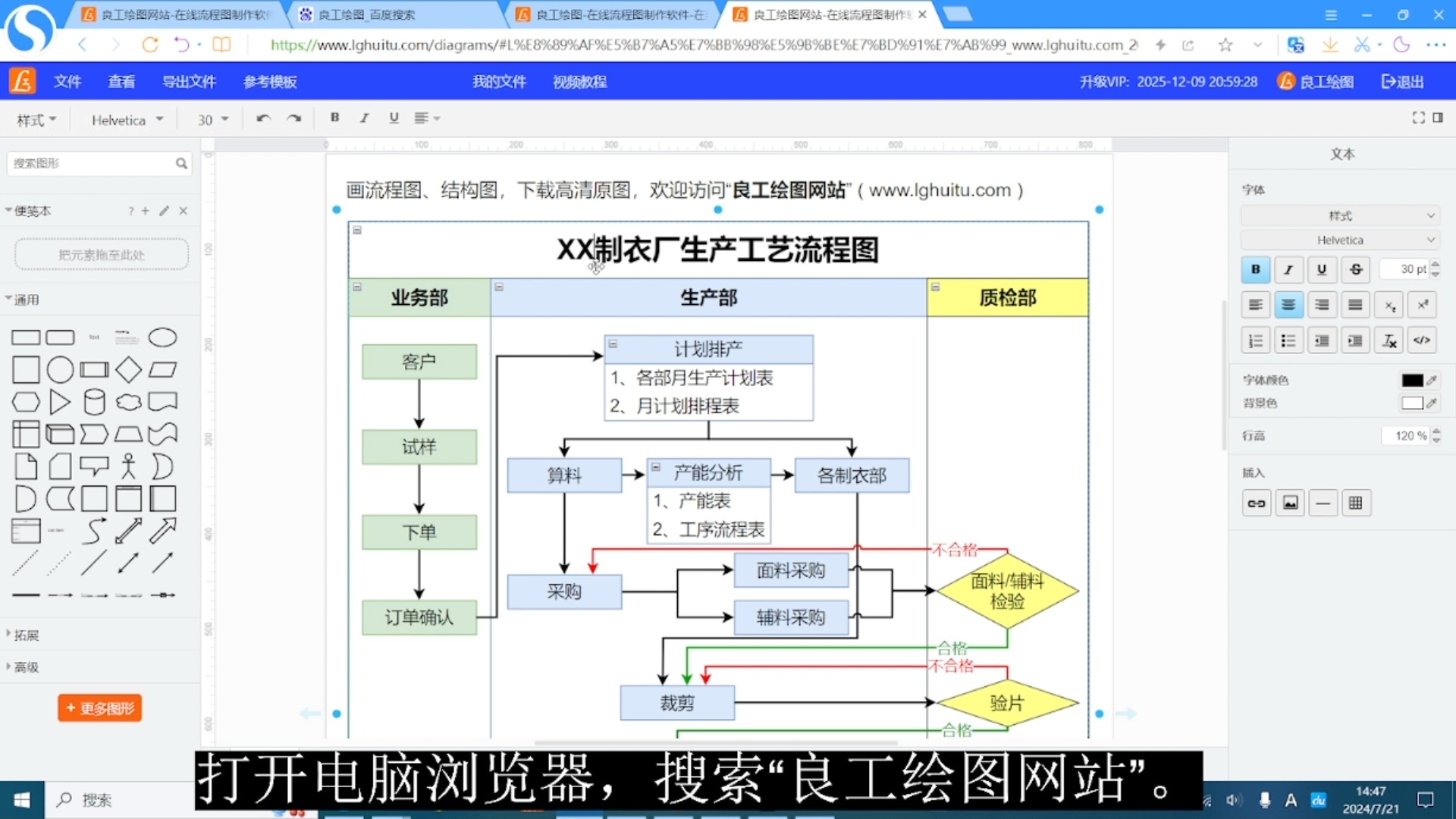Click the fullscreen icon in the toolbar
This screenshot has height=819, width=1456.
1418,118
